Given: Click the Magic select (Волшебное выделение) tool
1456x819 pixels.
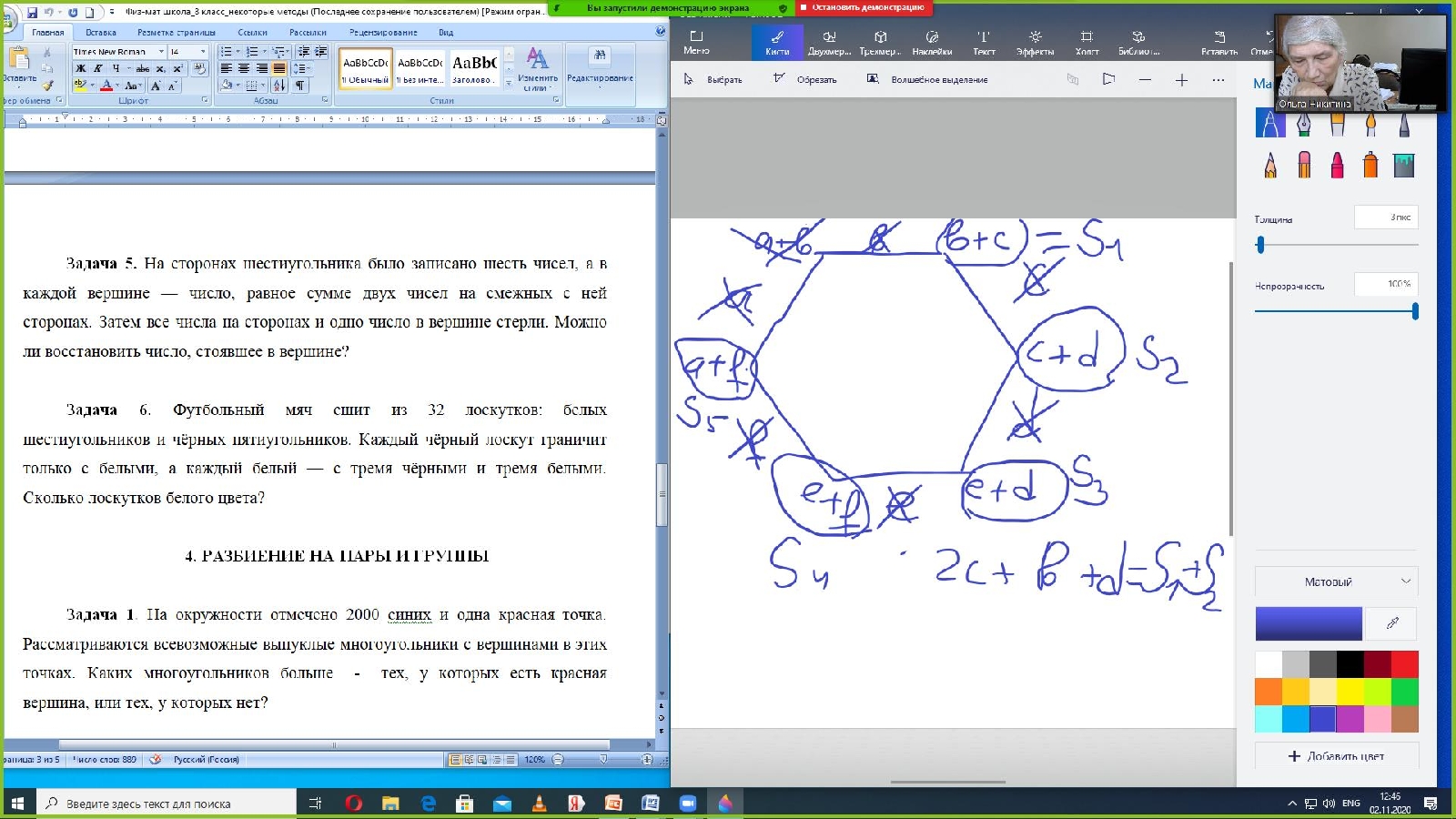Looking at the screenshot, I should click(926, 79).
